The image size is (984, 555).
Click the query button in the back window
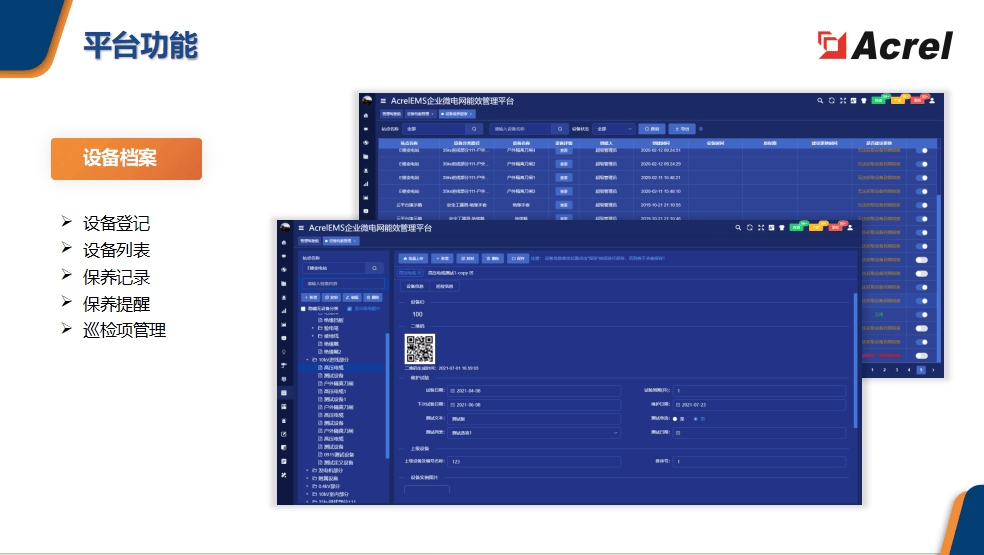pos(652,129)
